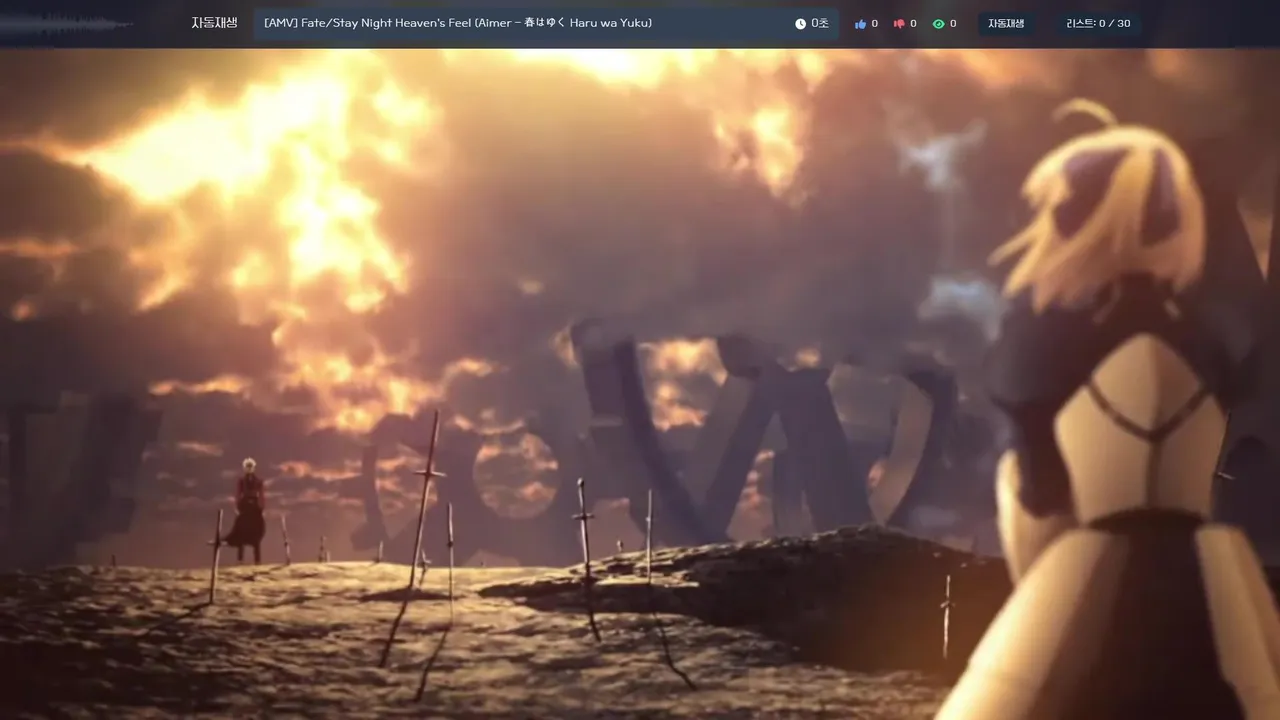Click the video frame to play
The height and width of the screenshot is (720, 1280).
coord(640,384)
